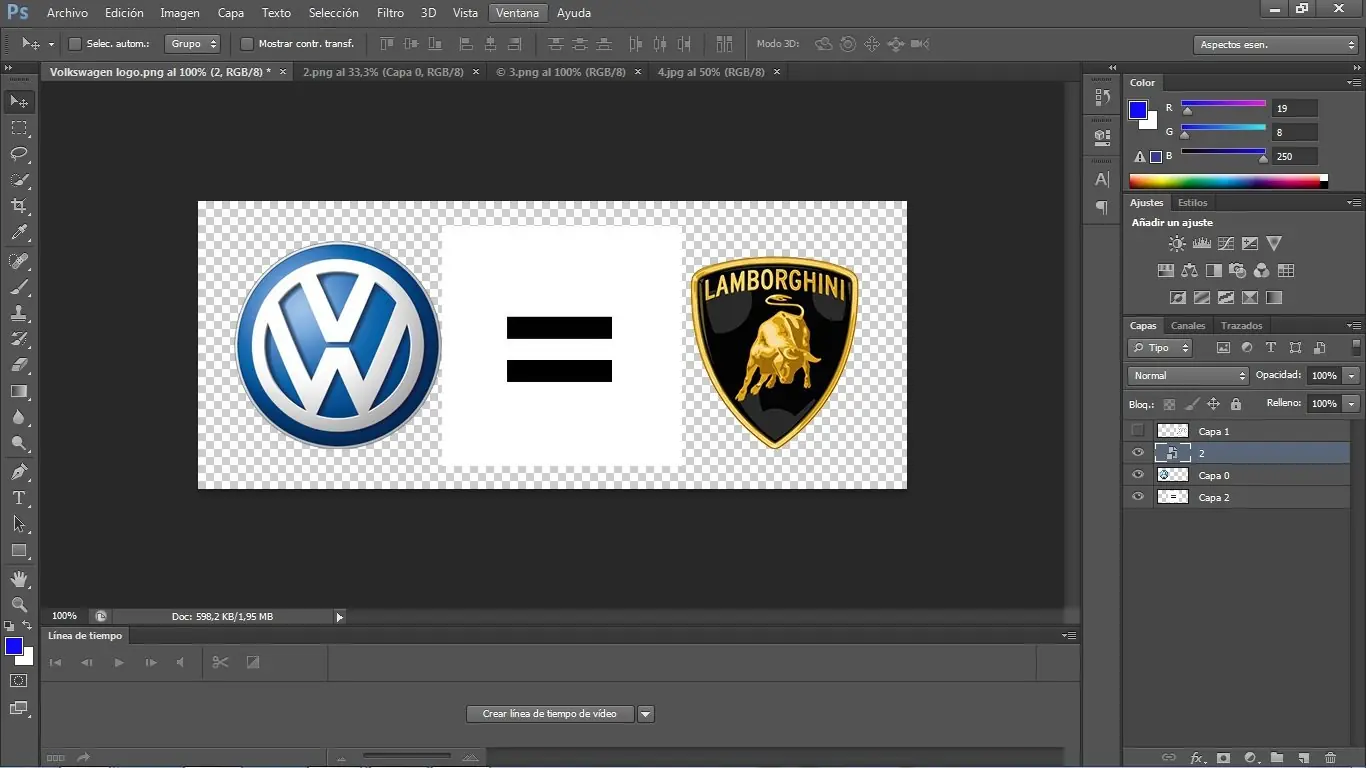Hide the selected layer named "2"

point(1137,453)
